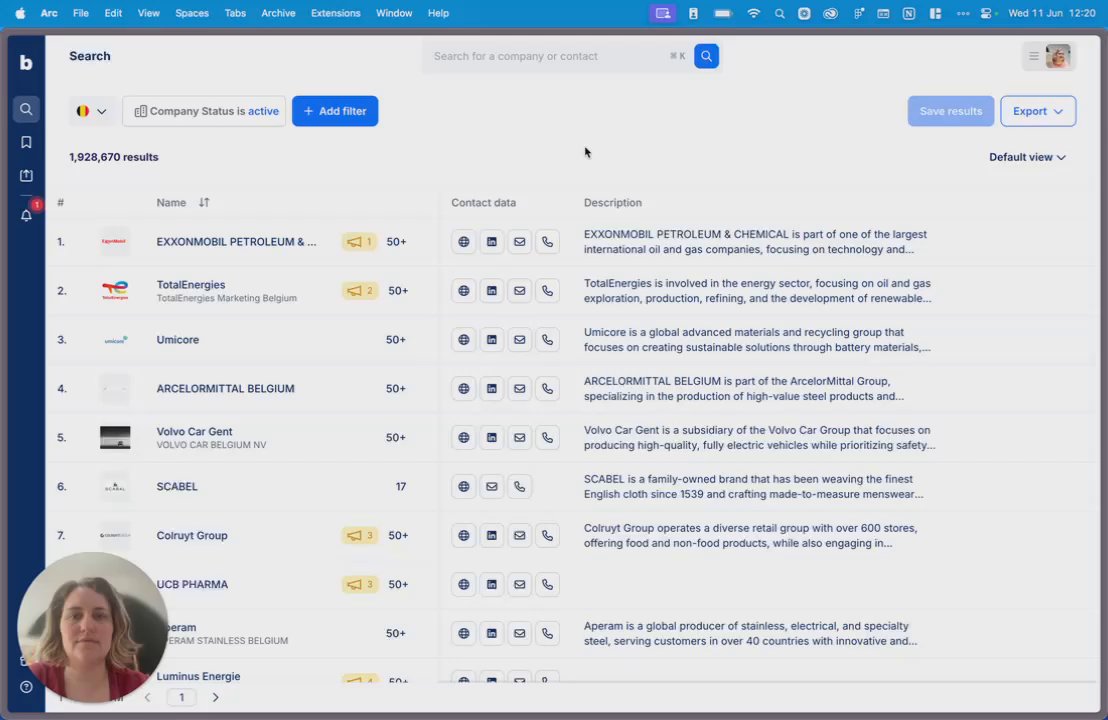The width and height of the screenshot is (1108, 720).
Task: Click email icon for Umicore
Action: click(519, 340)
